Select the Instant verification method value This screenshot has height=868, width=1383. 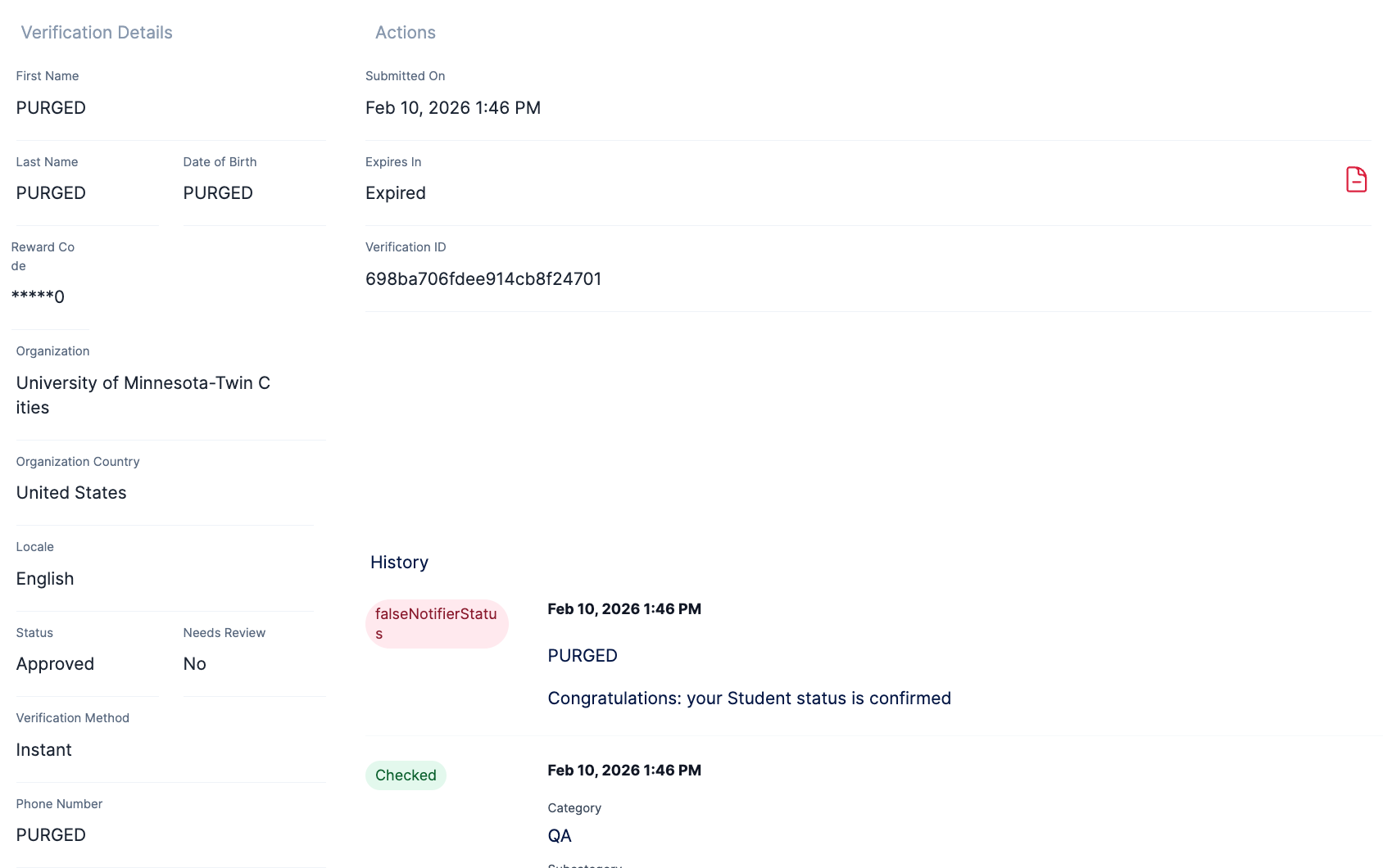(43, 749)
